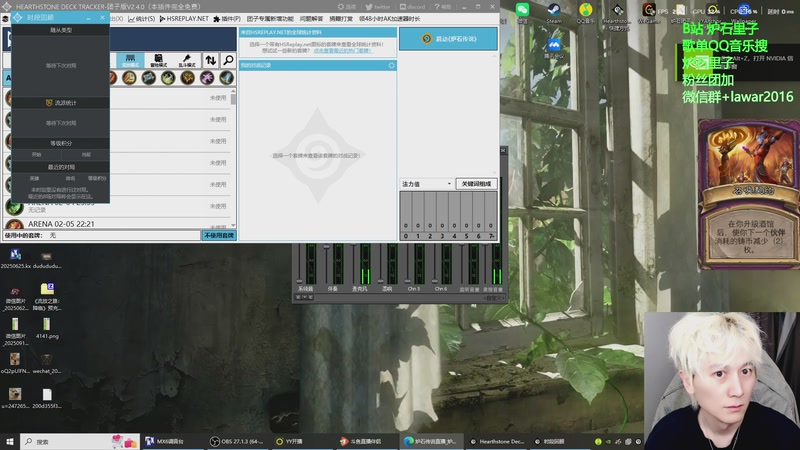
Task: Minimize the small 时段回顾 overlay panel
Action: [89, 18]
